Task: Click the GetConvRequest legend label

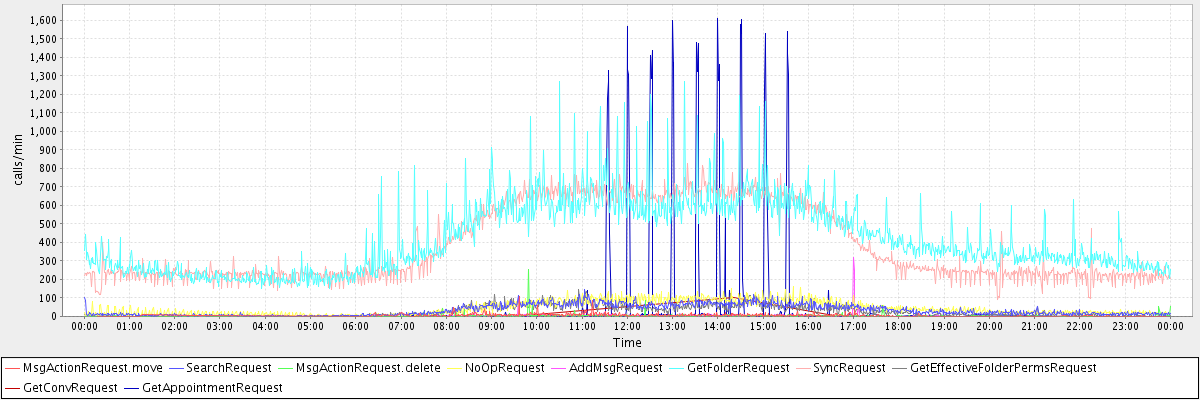Action: coord(69,386)
